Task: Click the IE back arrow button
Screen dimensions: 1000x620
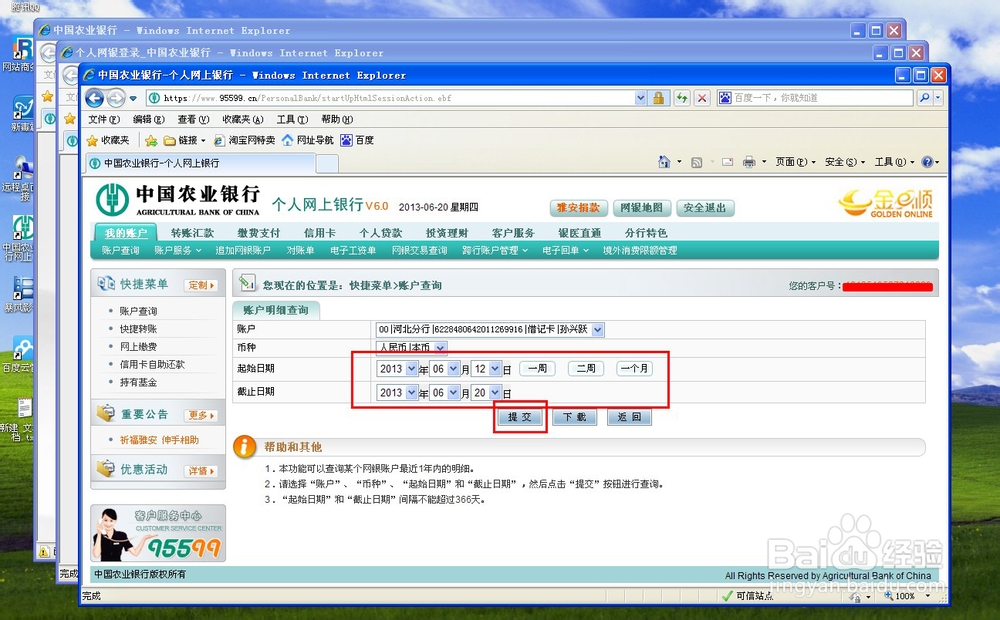Action: click(94, 98)
